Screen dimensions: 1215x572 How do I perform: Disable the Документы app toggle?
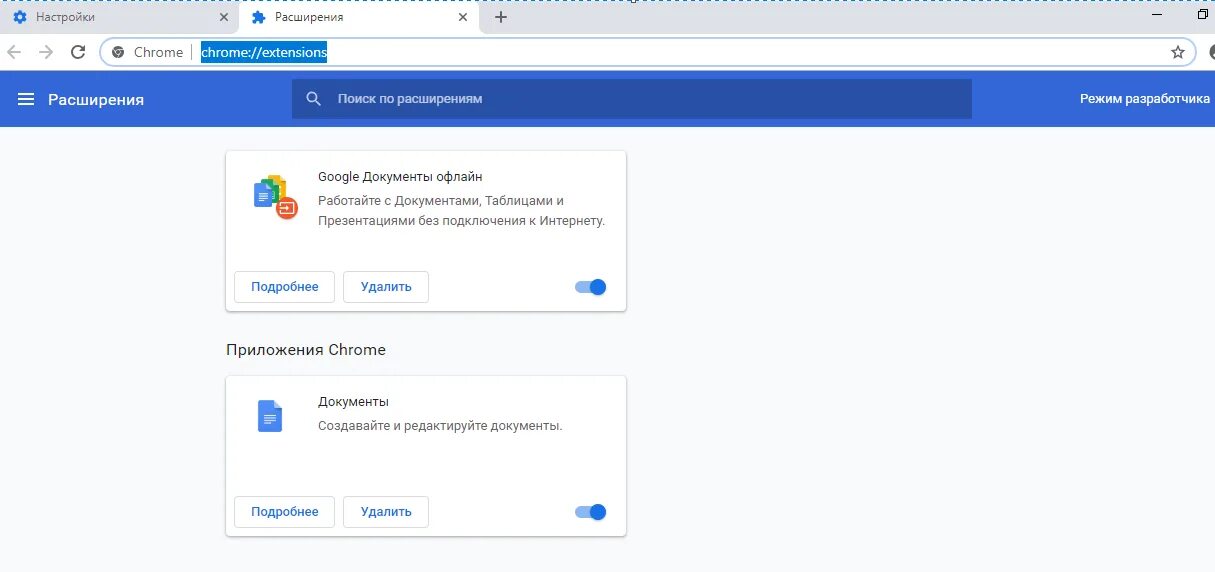click(x=591, y=512)
